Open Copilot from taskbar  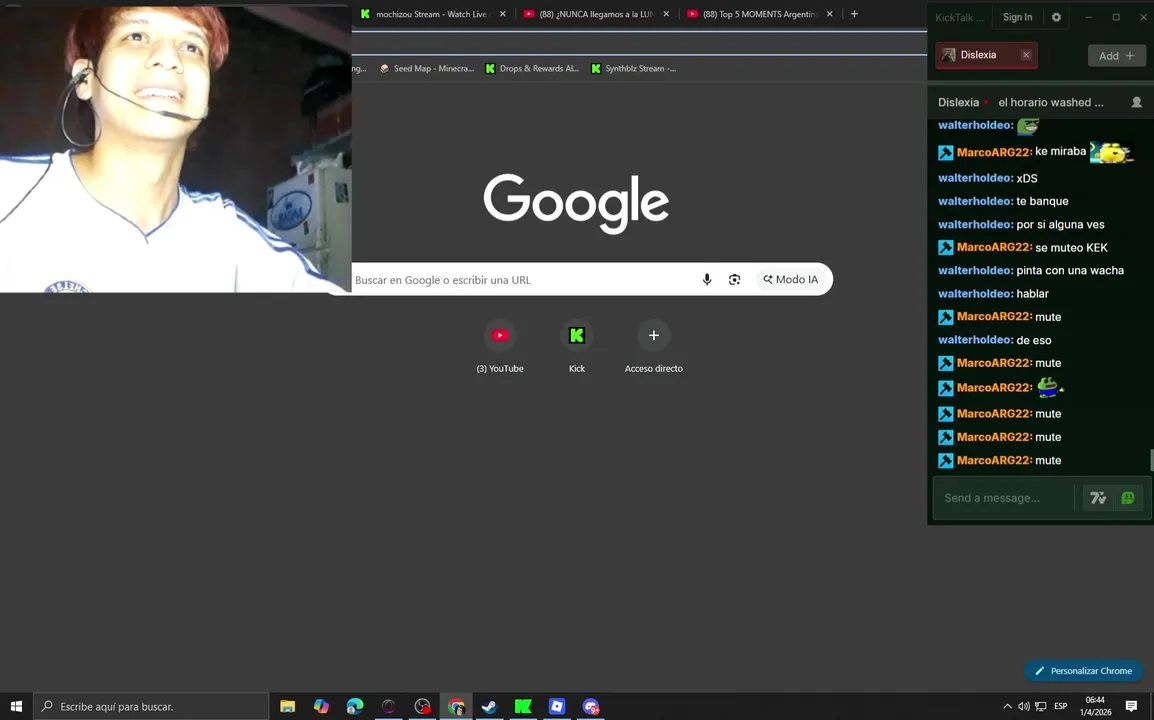(x=322, y=707)
